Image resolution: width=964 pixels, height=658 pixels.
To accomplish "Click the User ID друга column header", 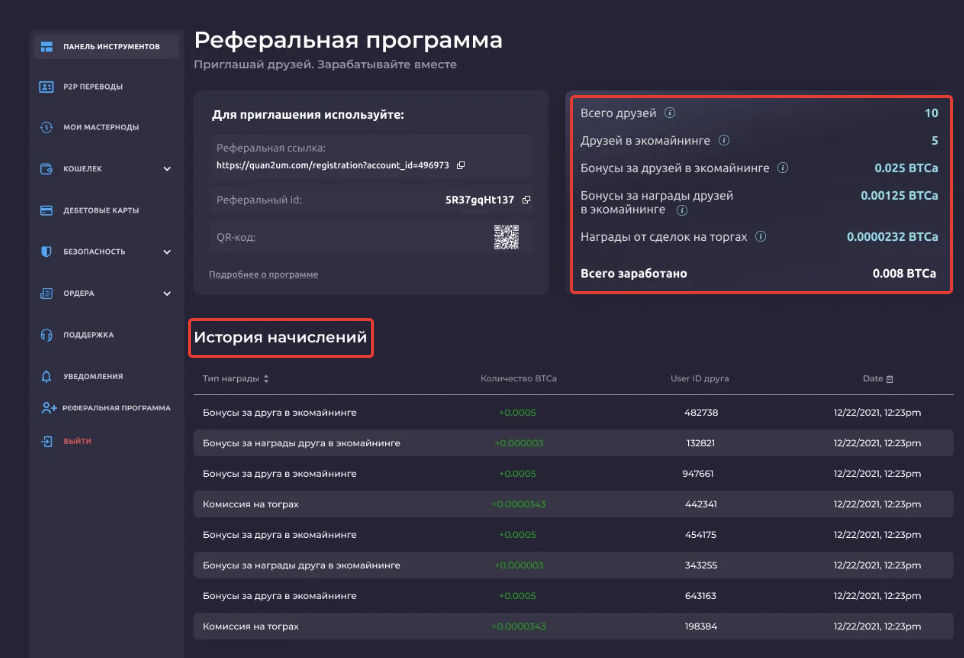I will tap(700, 379).
